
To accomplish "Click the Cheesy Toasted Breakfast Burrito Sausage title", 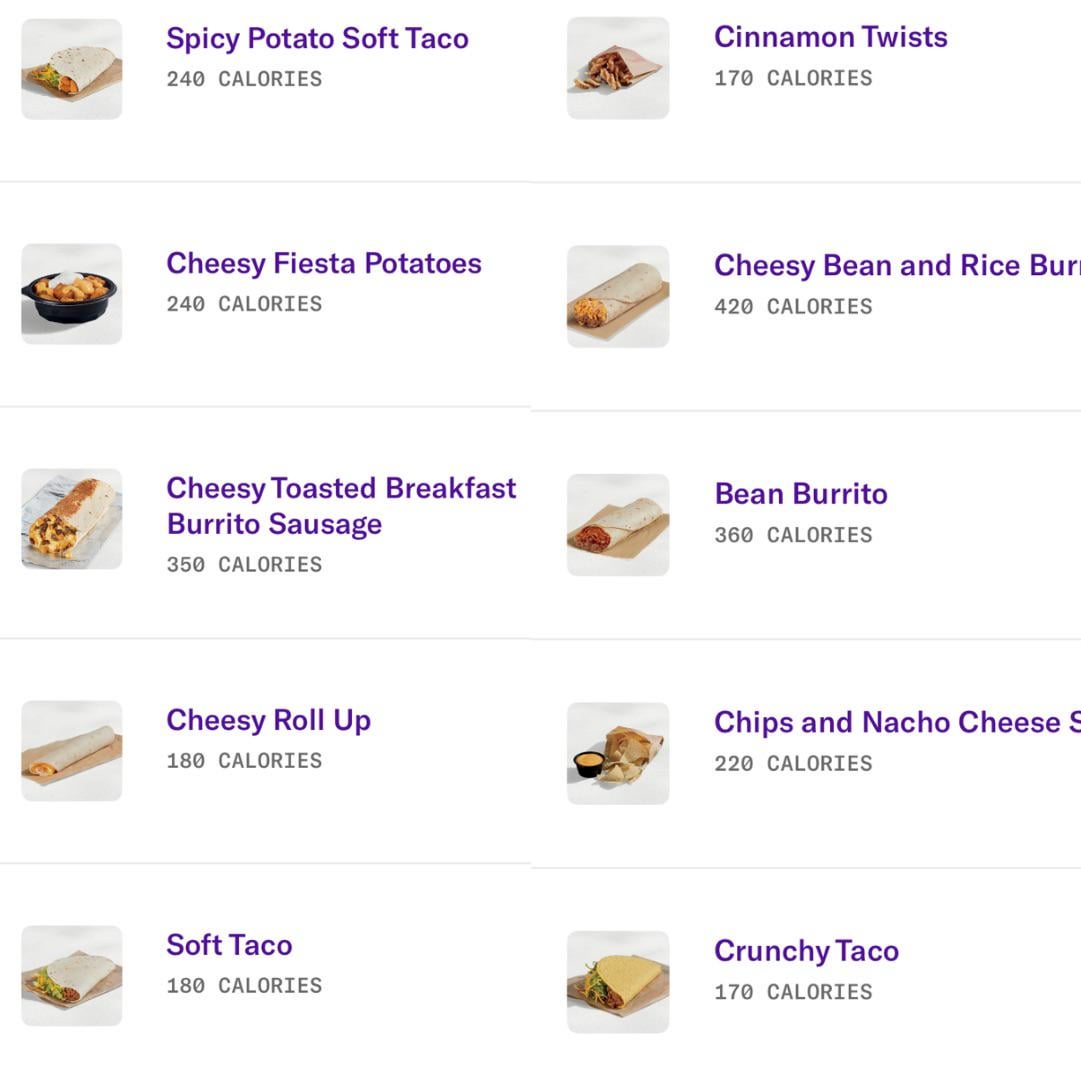I will click(x=341, y=506).
